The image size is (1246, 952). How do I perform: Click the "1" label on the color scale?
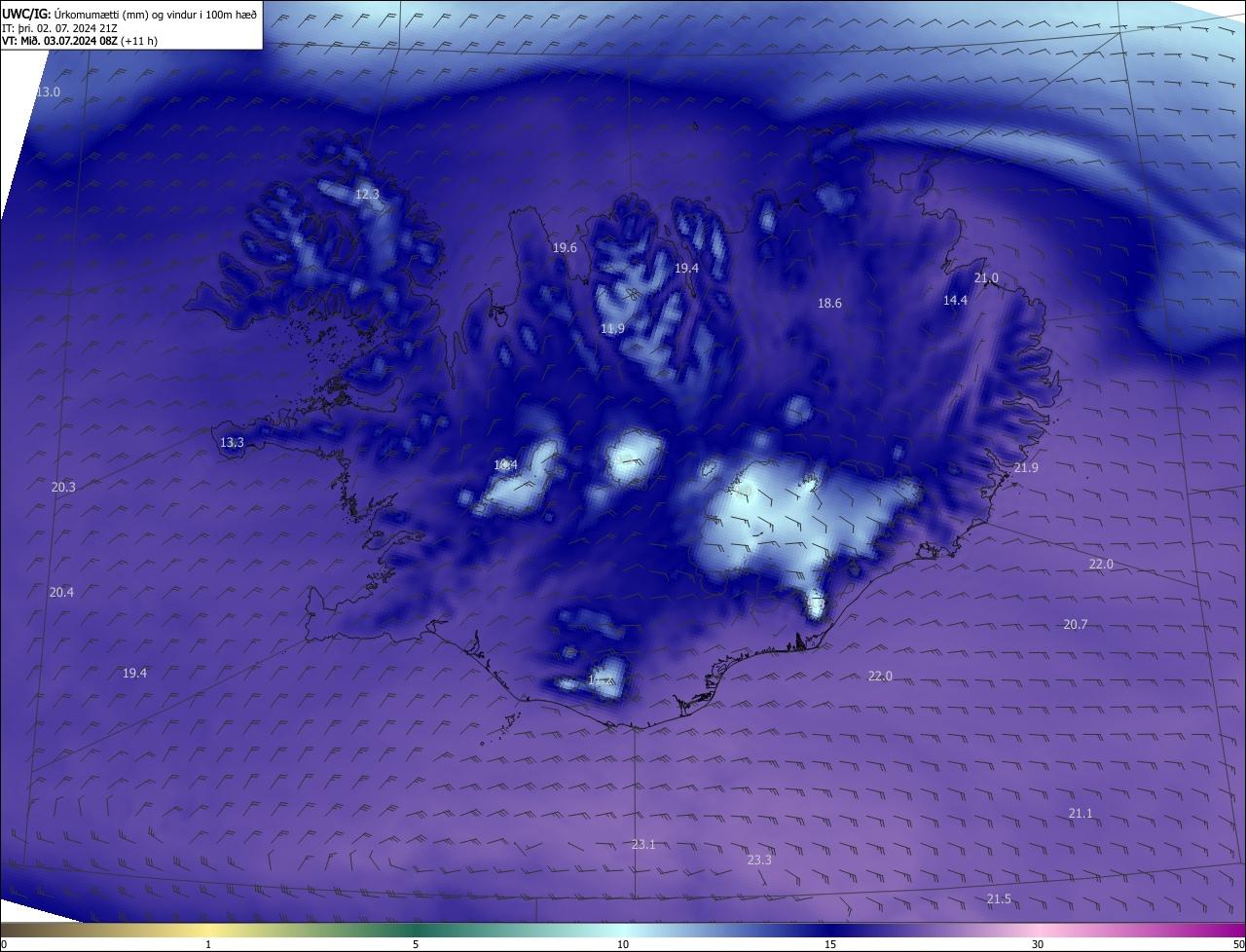(x=208, y=944)
